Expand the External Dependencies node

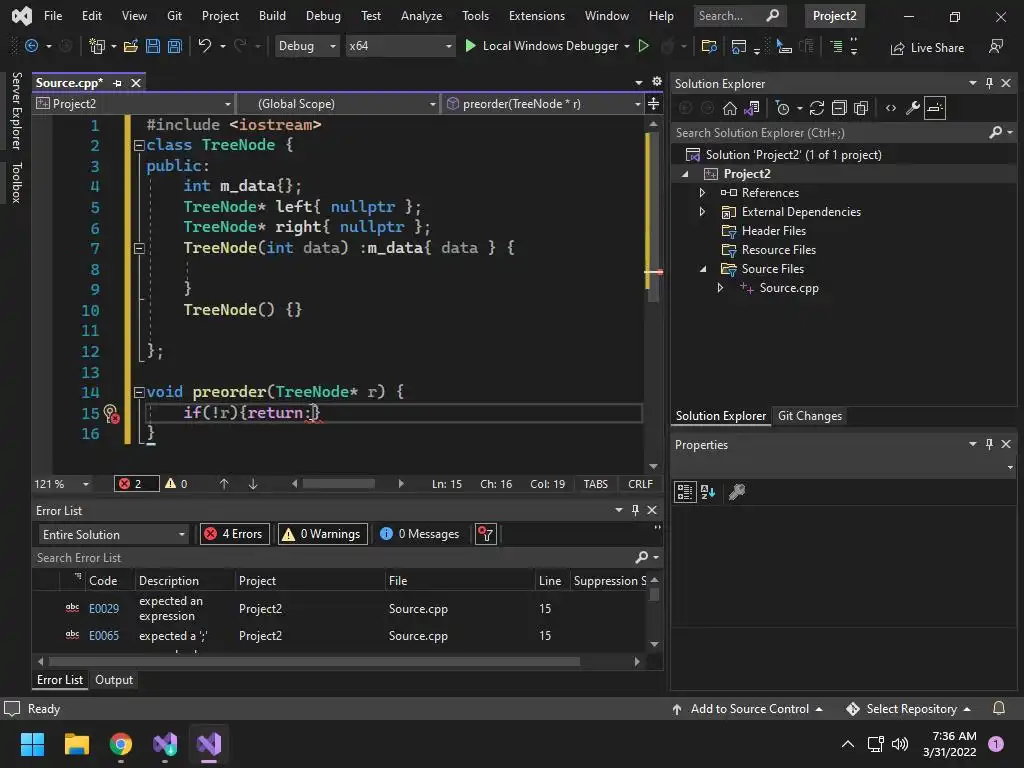(702, 212)
